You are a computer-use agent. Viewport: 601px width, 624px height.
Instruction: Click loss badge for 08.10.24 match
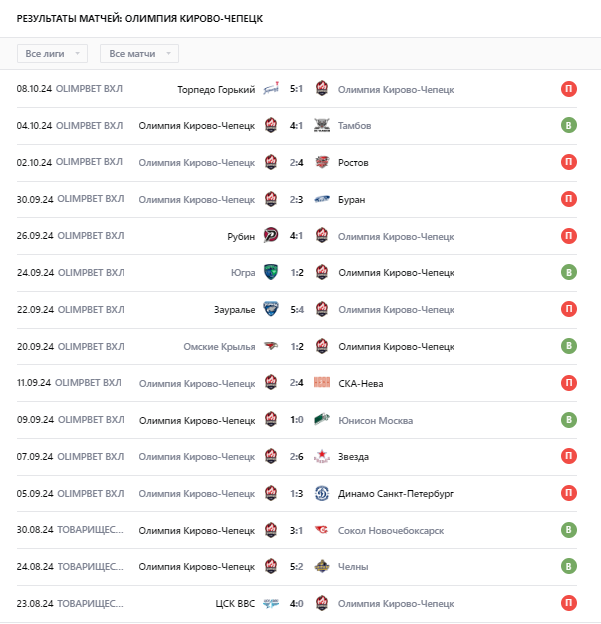point(569,89)
